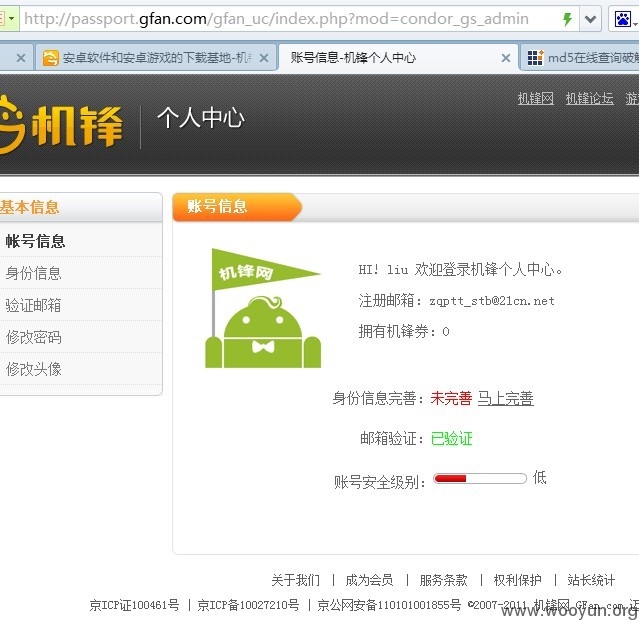Click the green lightning speed-mode icon
Screen dimensions: 639x620
tap(567, 19)
